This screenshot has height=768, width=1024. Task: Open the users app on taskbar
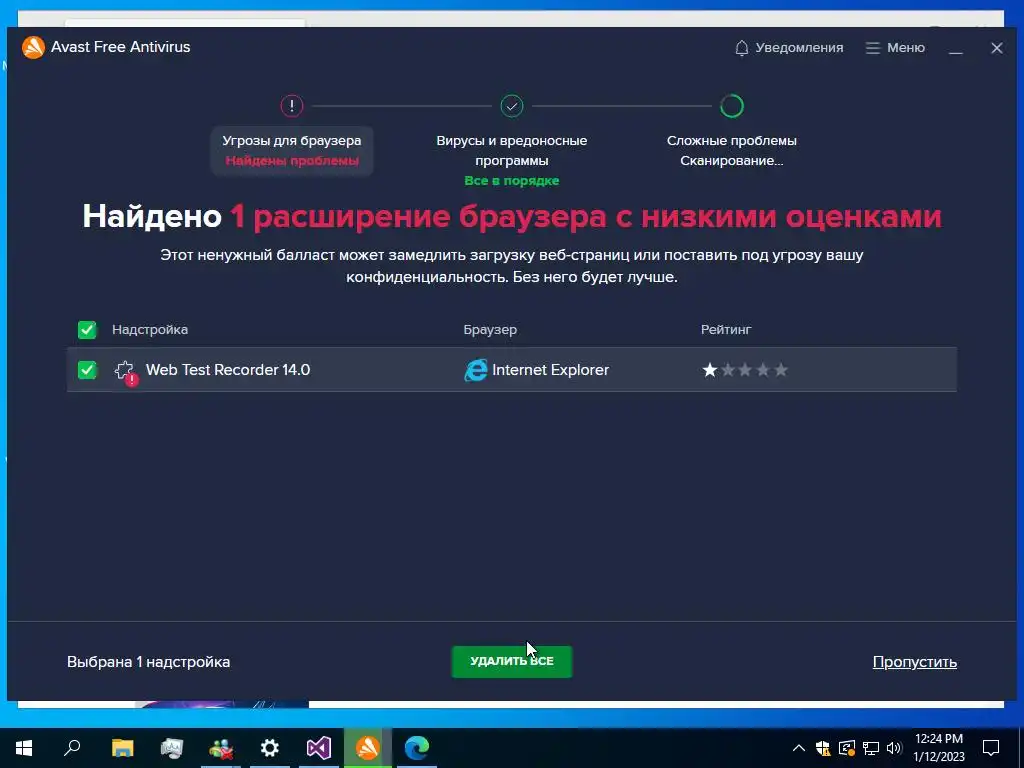point(221,748)
